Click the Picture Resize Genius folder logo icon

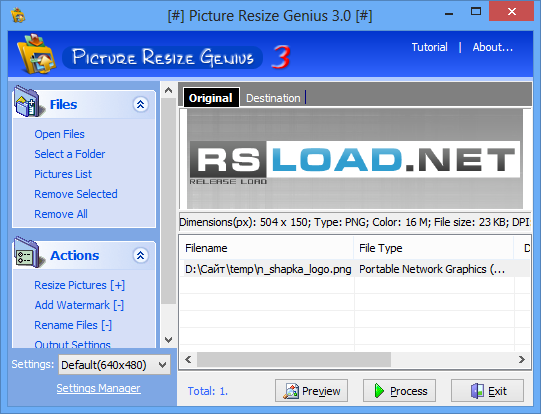pyautogui.click(x=37, y=54)
